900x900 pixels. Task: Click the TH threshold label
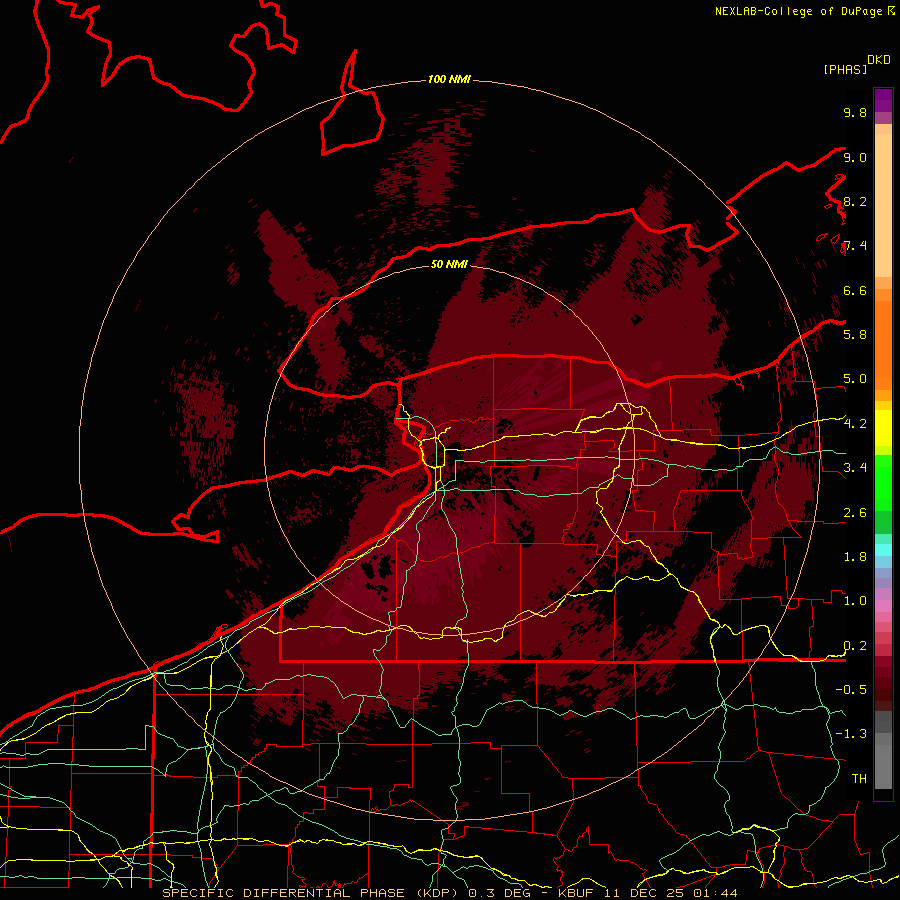859,778
